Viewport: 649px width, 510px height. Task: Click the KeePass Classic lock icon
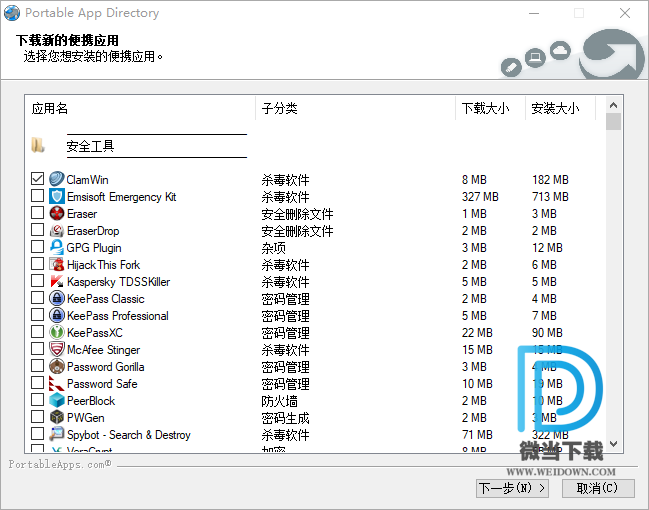point(57,298)
